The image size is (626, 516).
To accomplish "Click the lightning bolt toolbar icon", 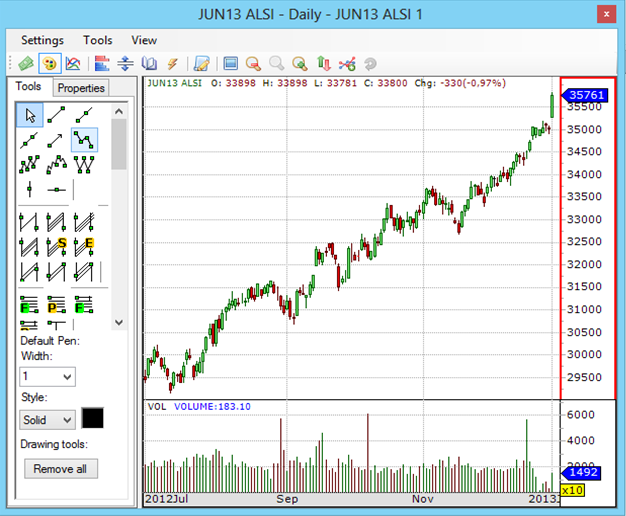I will [x=173, y=64].
